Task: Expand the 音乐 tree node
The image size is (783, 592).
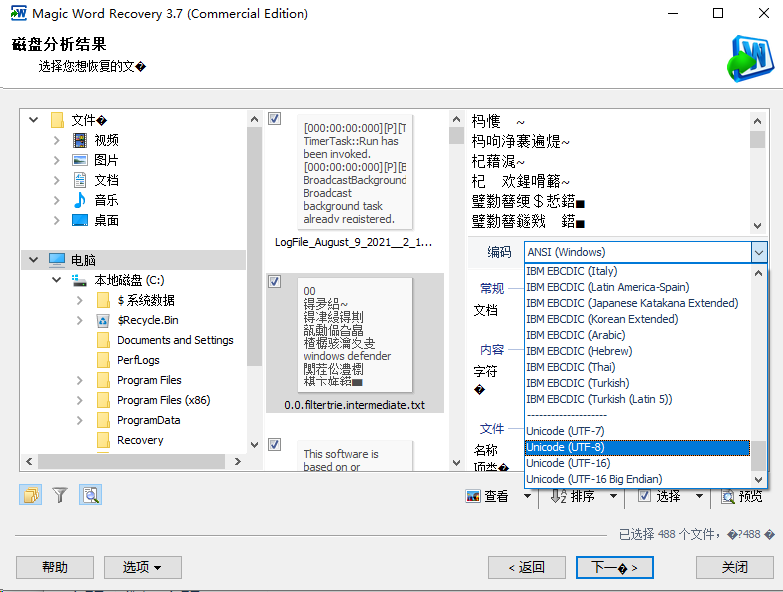Action: click(56, 200)
